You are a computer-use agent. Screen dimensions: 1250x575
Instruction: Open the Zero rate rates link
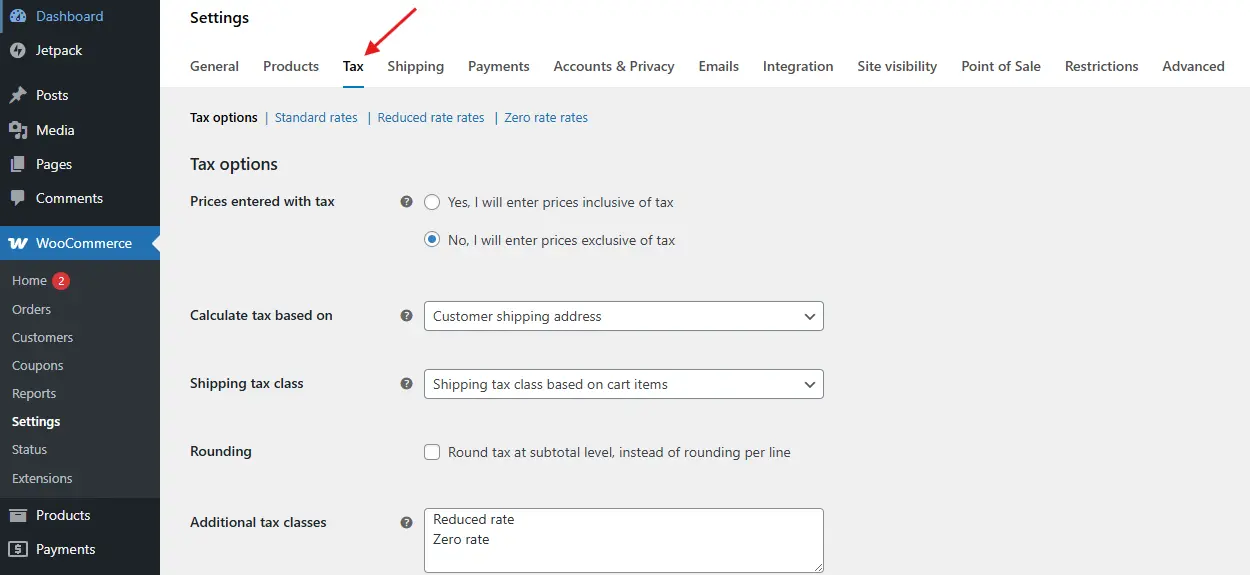pos(546,117)
